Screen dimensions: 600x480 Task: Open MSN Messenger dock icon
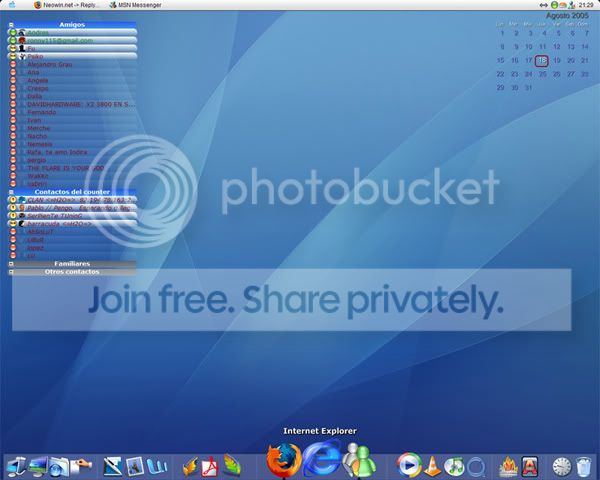[359, 460]
